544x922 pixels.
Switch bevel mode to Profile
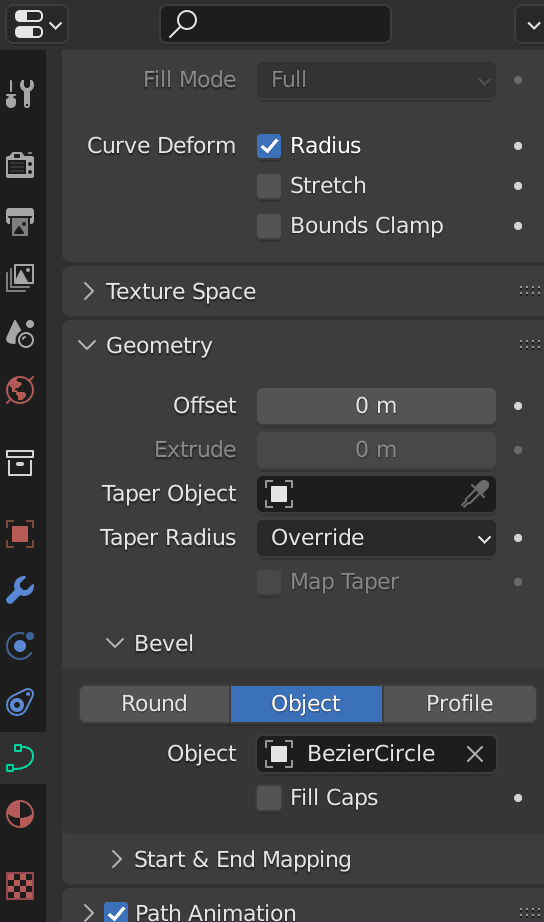point(459,704)
